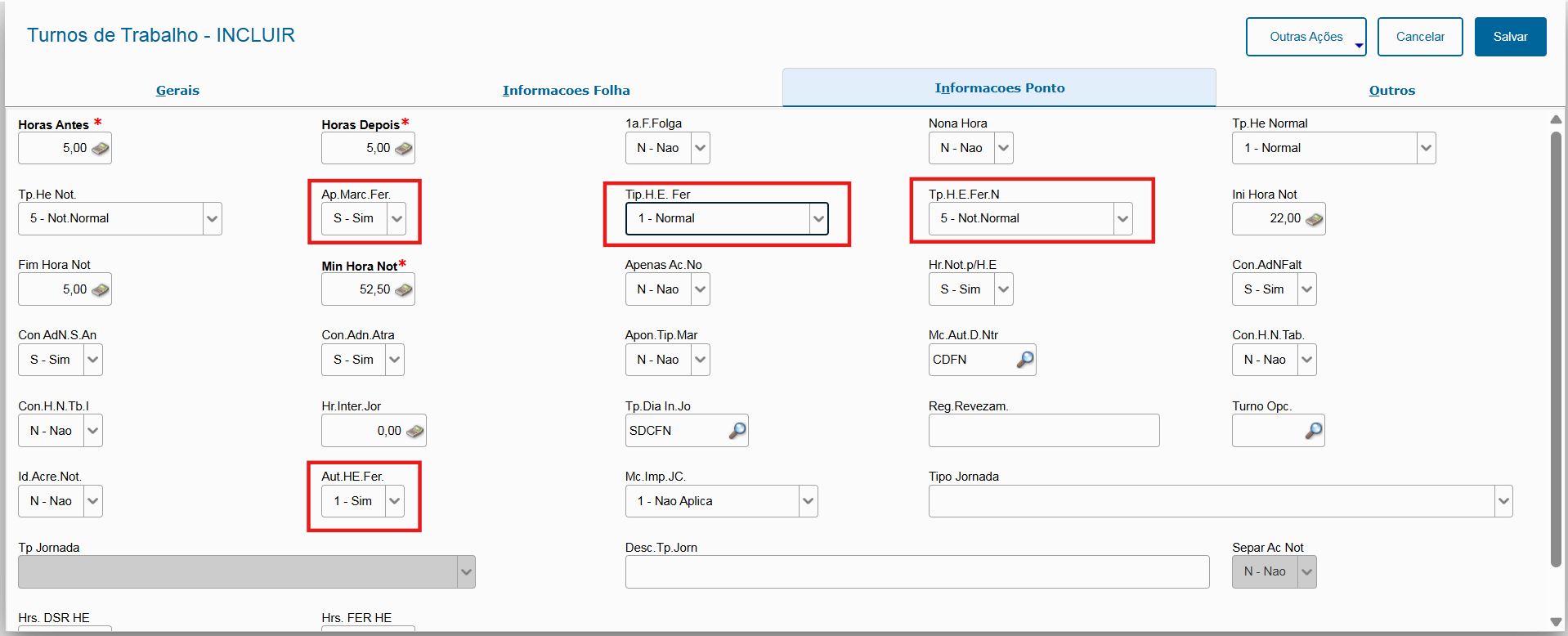Expand the Tp.H.E.Fer.N dropdown
The width and height of the screenshot is (1568, 636).
pos(1122,218)
